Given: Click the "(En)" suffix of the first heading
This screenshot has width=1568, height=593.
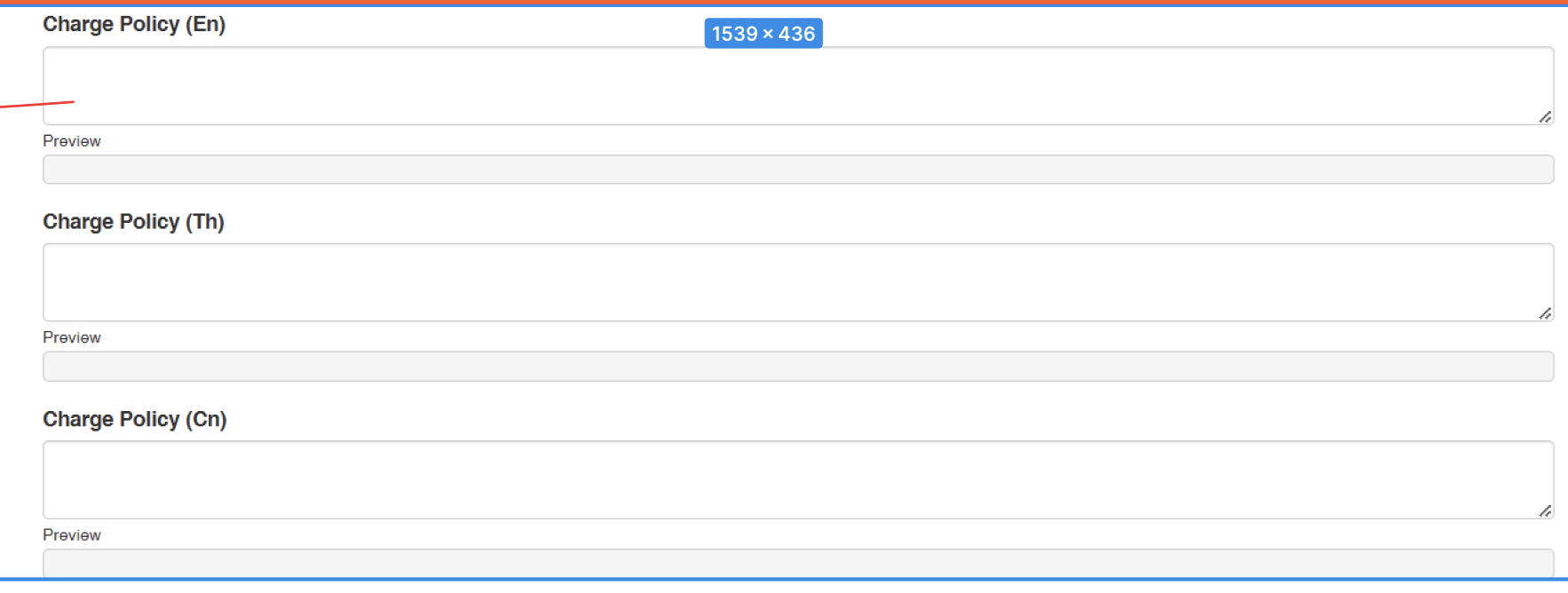Looking at the screenshot, I should tap(205, 24).
